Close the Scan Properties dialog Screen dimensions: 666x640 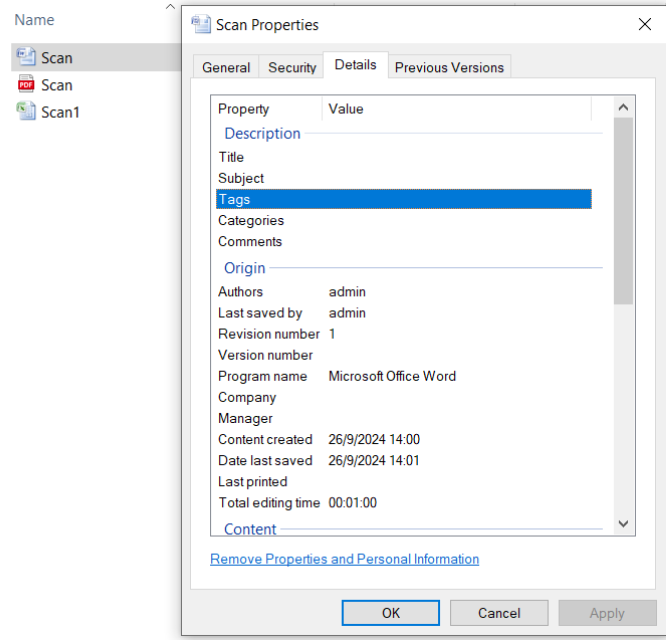[x=644, y=24]
